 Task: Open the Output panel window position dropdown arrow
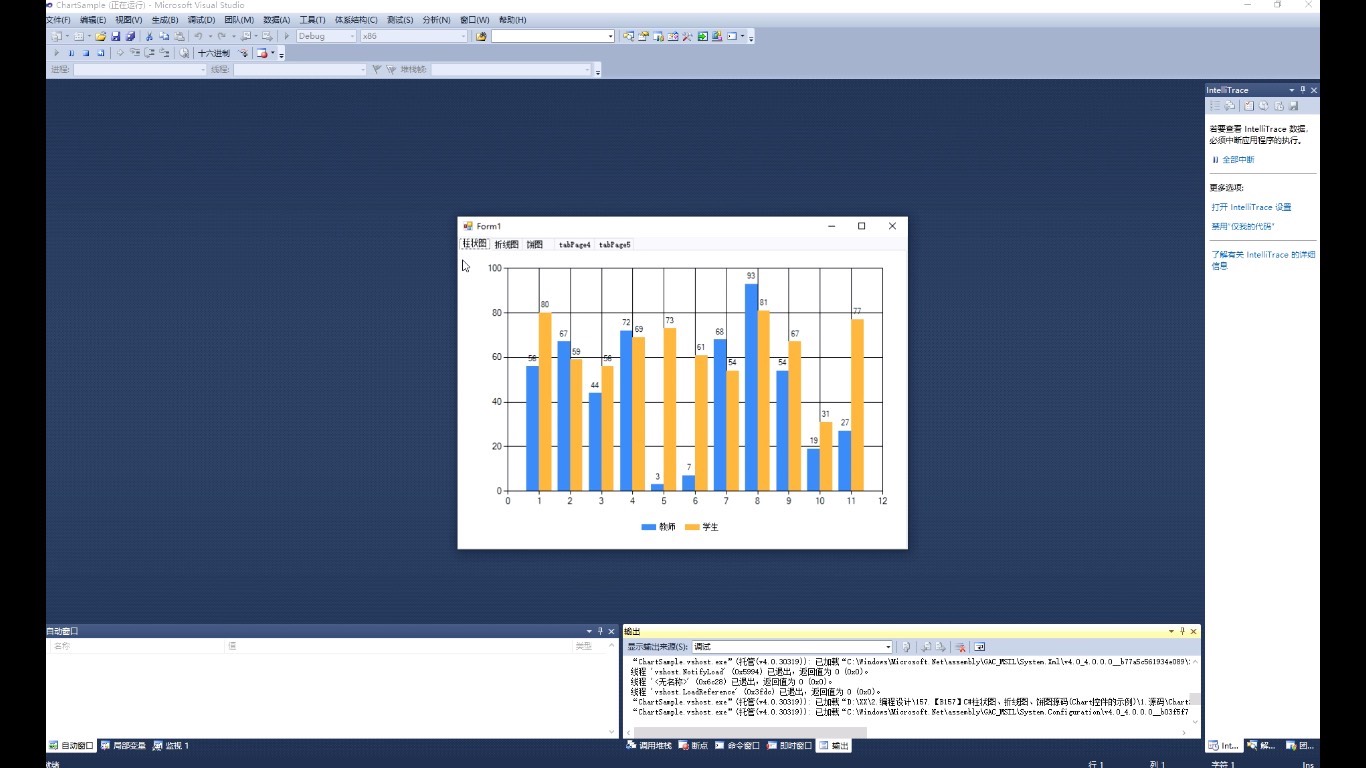point(1171,631)
